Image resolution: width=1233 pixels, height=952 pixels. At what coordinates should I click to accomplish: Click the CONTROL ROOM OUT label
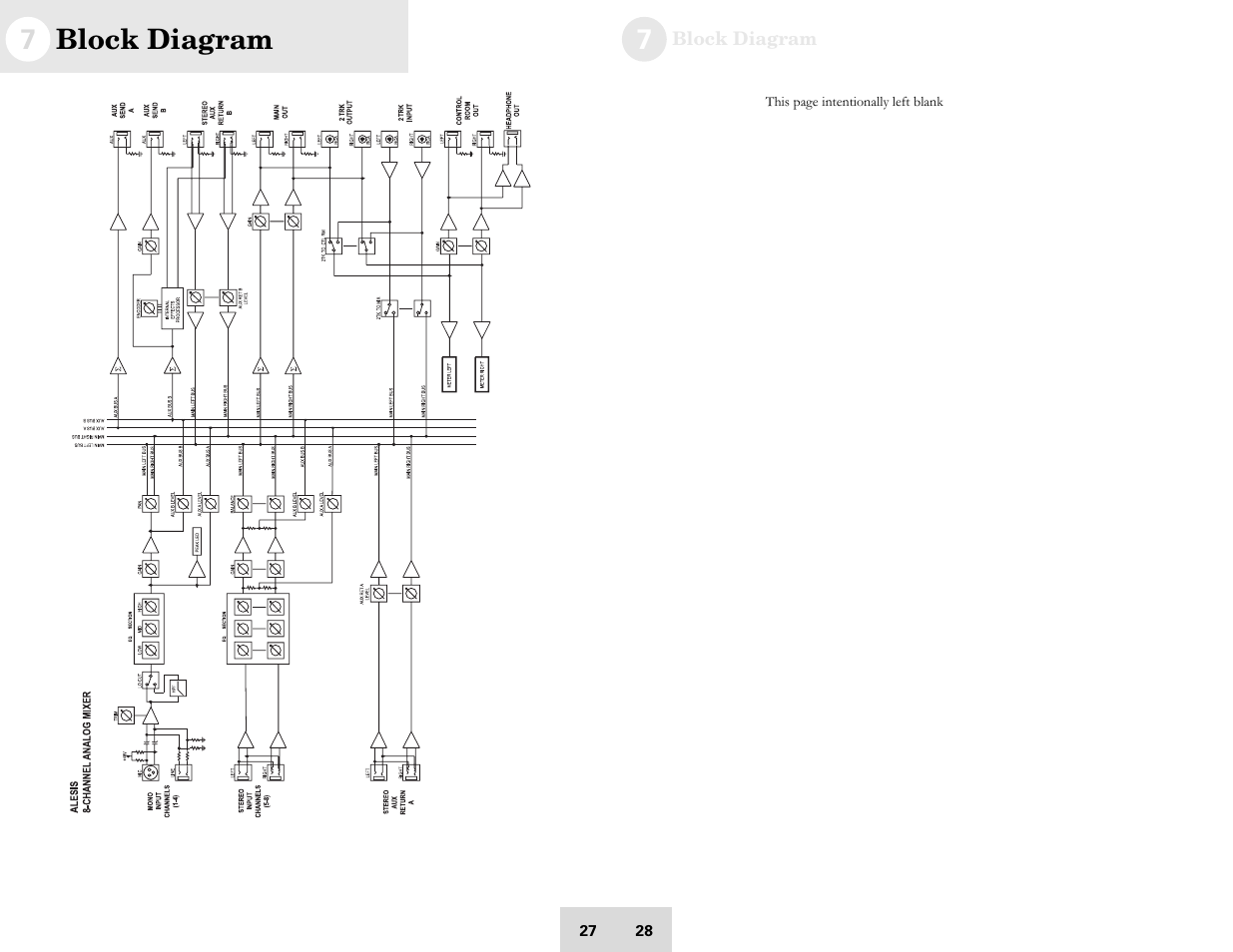pyautogui.click(x=468, y=108)
